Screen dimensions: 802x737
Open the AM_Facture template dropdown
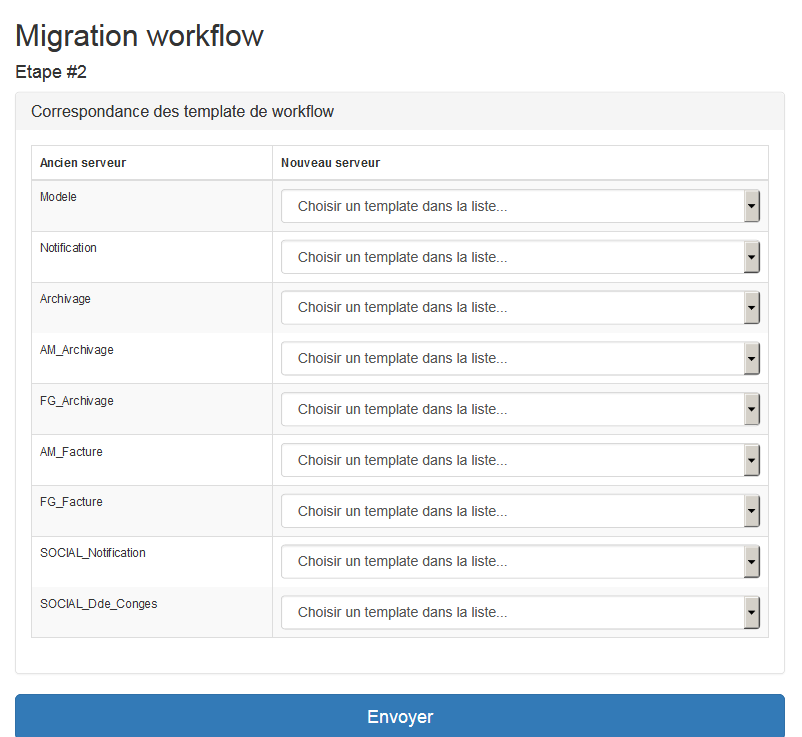tap(520, 460)
